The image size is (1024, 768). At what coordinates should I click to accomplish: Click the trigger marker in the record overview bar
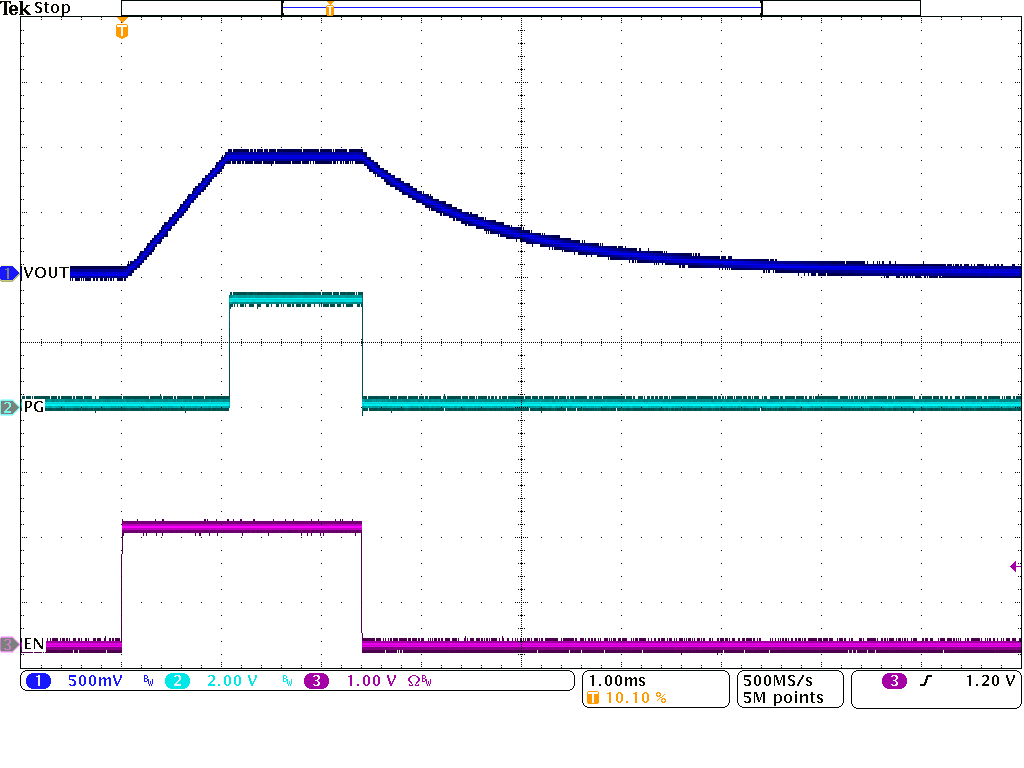point(330,9)
